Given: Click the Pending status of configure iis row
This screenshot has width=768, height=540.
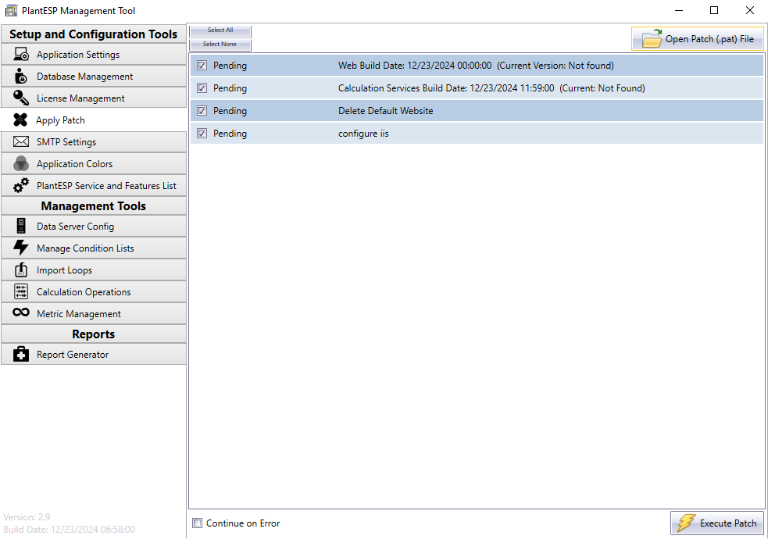Looking at the screenshot, I should pos(230,134).
